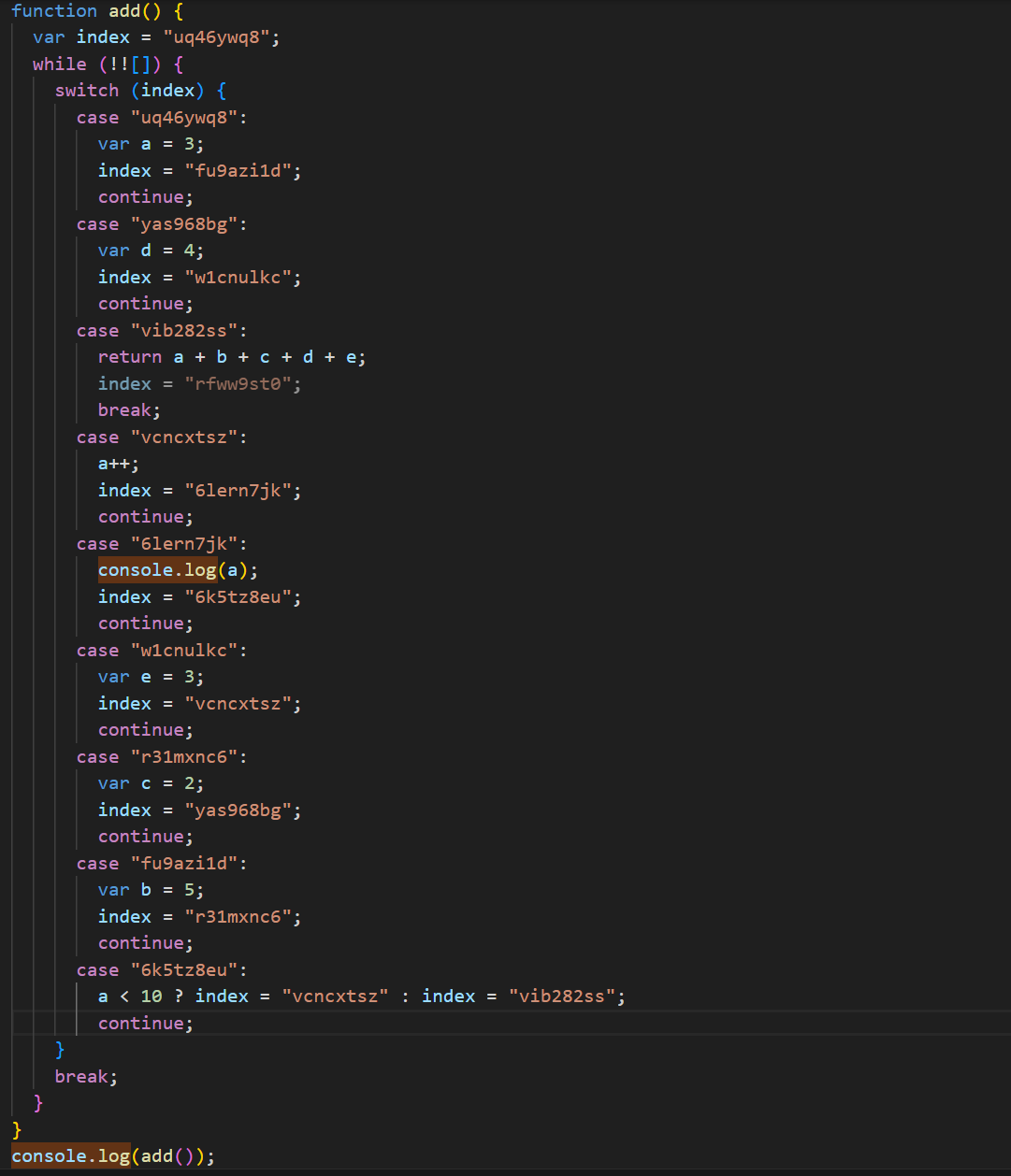Click the "var a = 3;" line
Screen dimensions: 1011x1176
[151, 144]
